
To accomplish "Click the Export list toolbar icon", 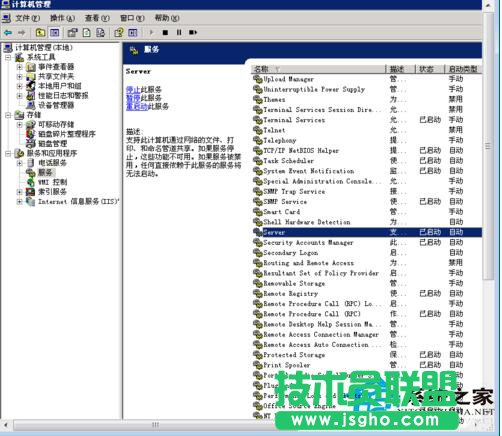I will [100, 33].
